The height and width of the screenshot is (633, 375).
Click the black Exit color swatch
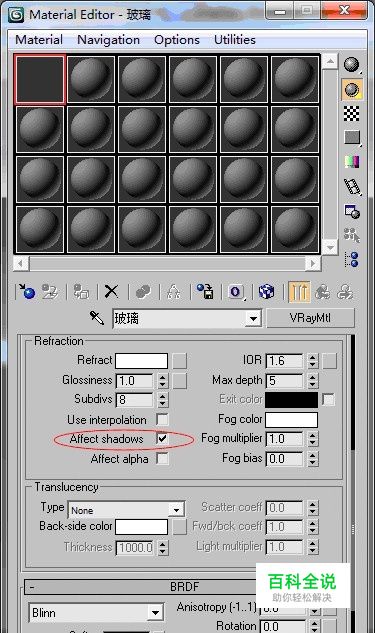(291, 400)
